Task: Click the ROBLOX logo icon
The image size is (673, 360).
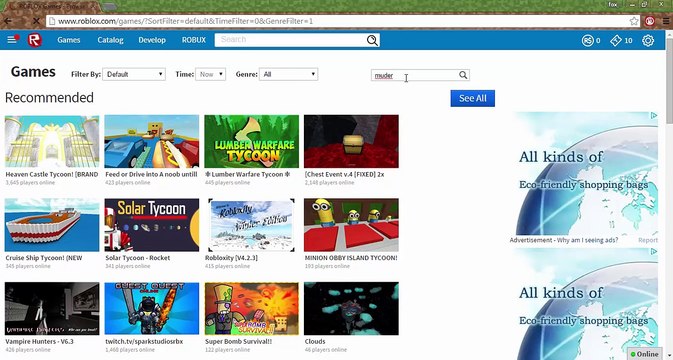Action: tap(35, 40)
